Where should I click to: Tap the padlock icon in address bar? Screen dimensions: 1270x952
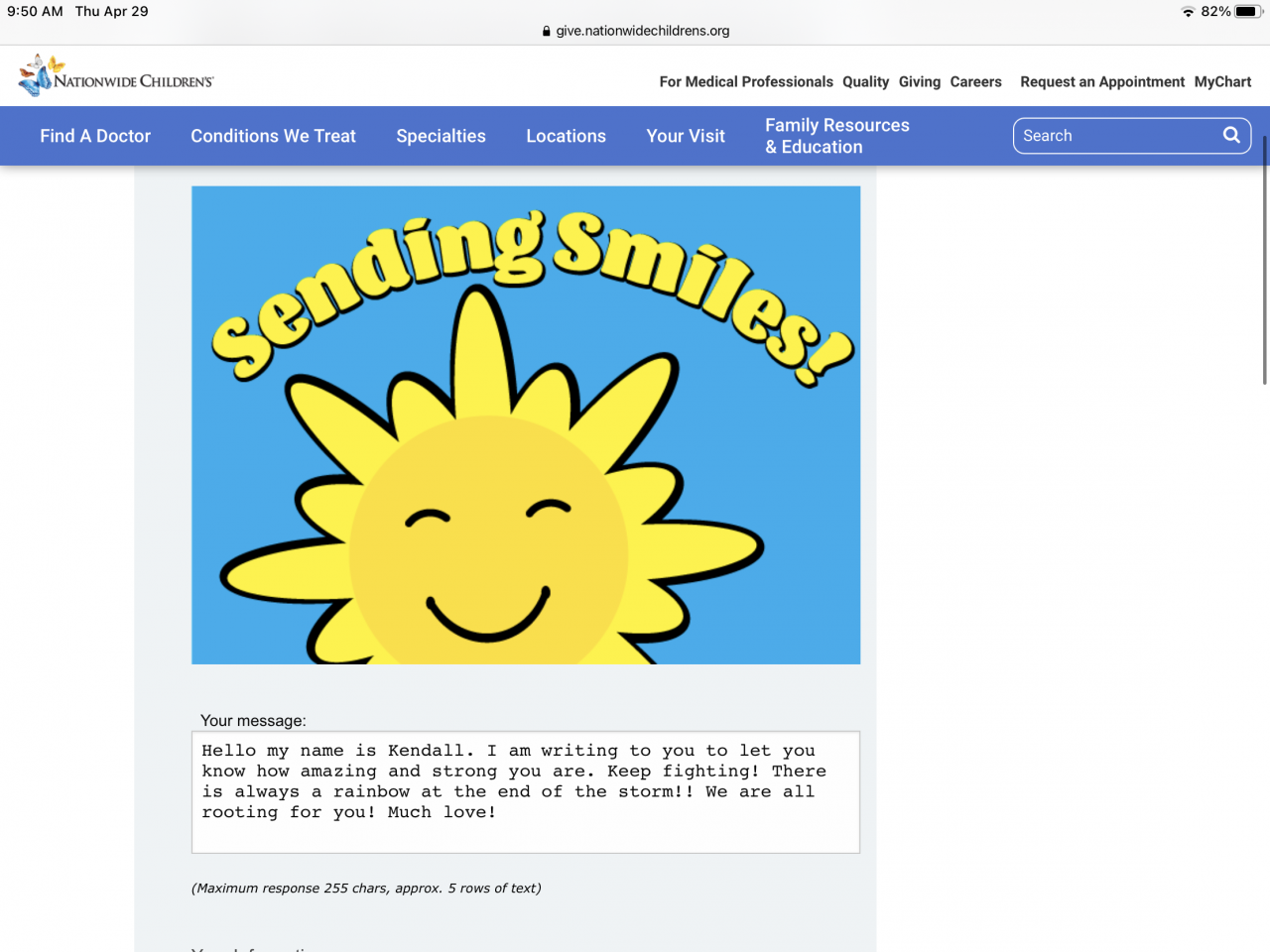coord(547,31)
